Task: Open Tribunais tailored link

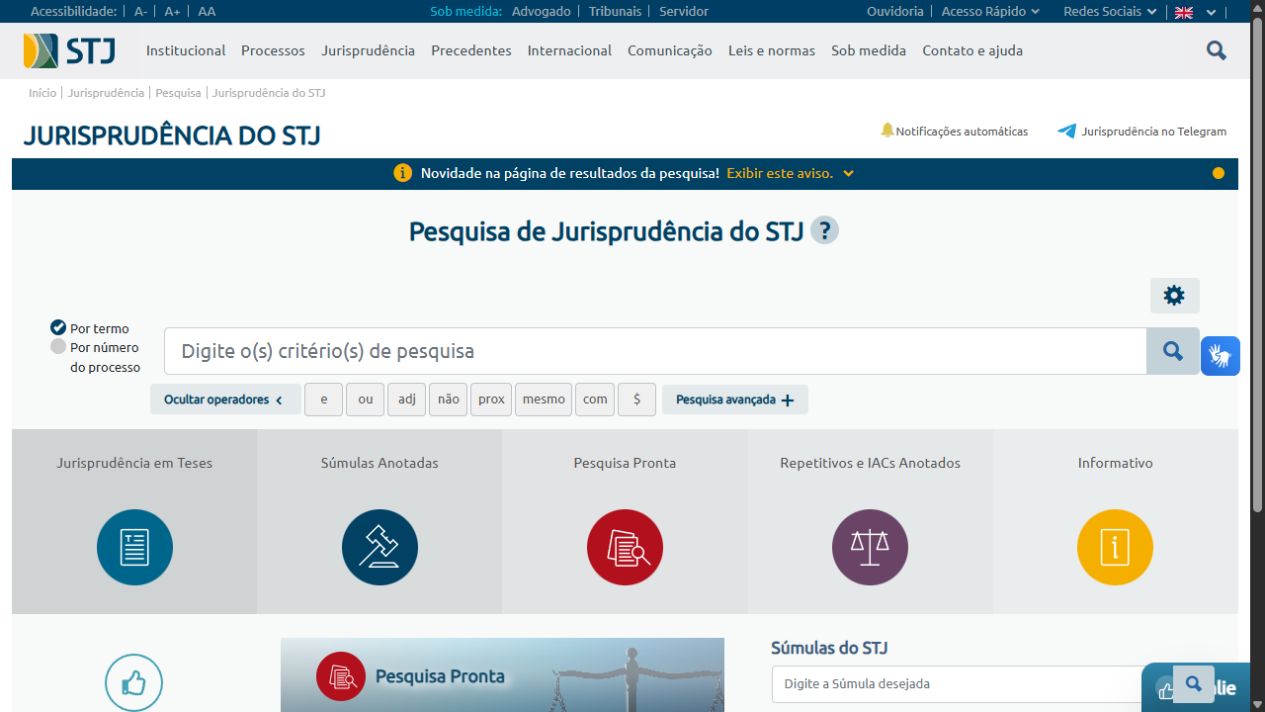Action: (615, 12)
